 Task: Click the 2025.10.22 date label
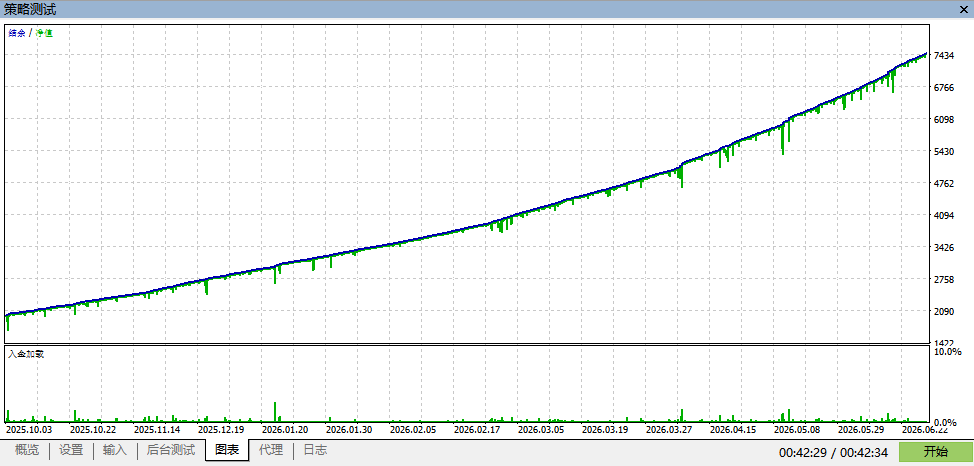coord(93,429)
